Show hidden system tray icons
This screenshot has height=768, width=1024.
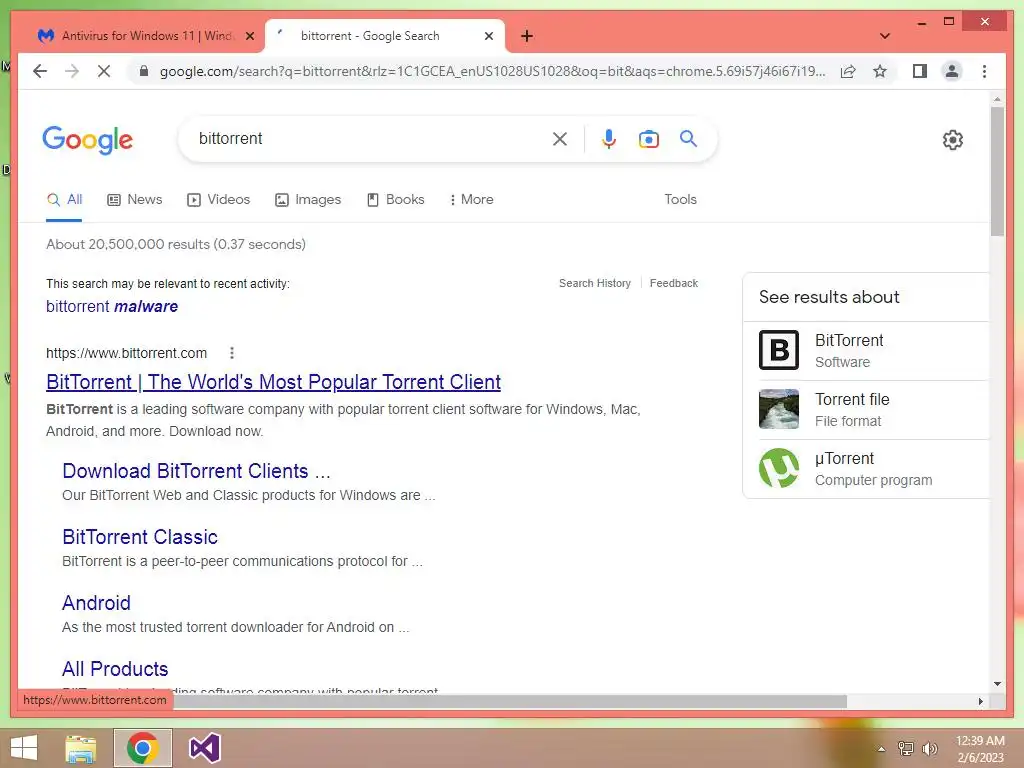click(881, 749)
